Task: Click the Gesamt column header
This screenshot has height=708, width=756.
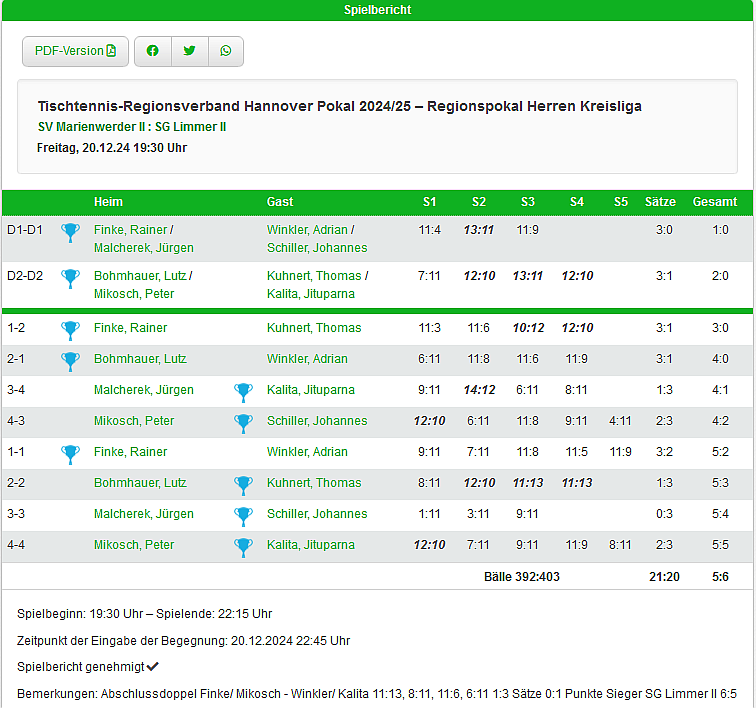Action: [715, 202]
